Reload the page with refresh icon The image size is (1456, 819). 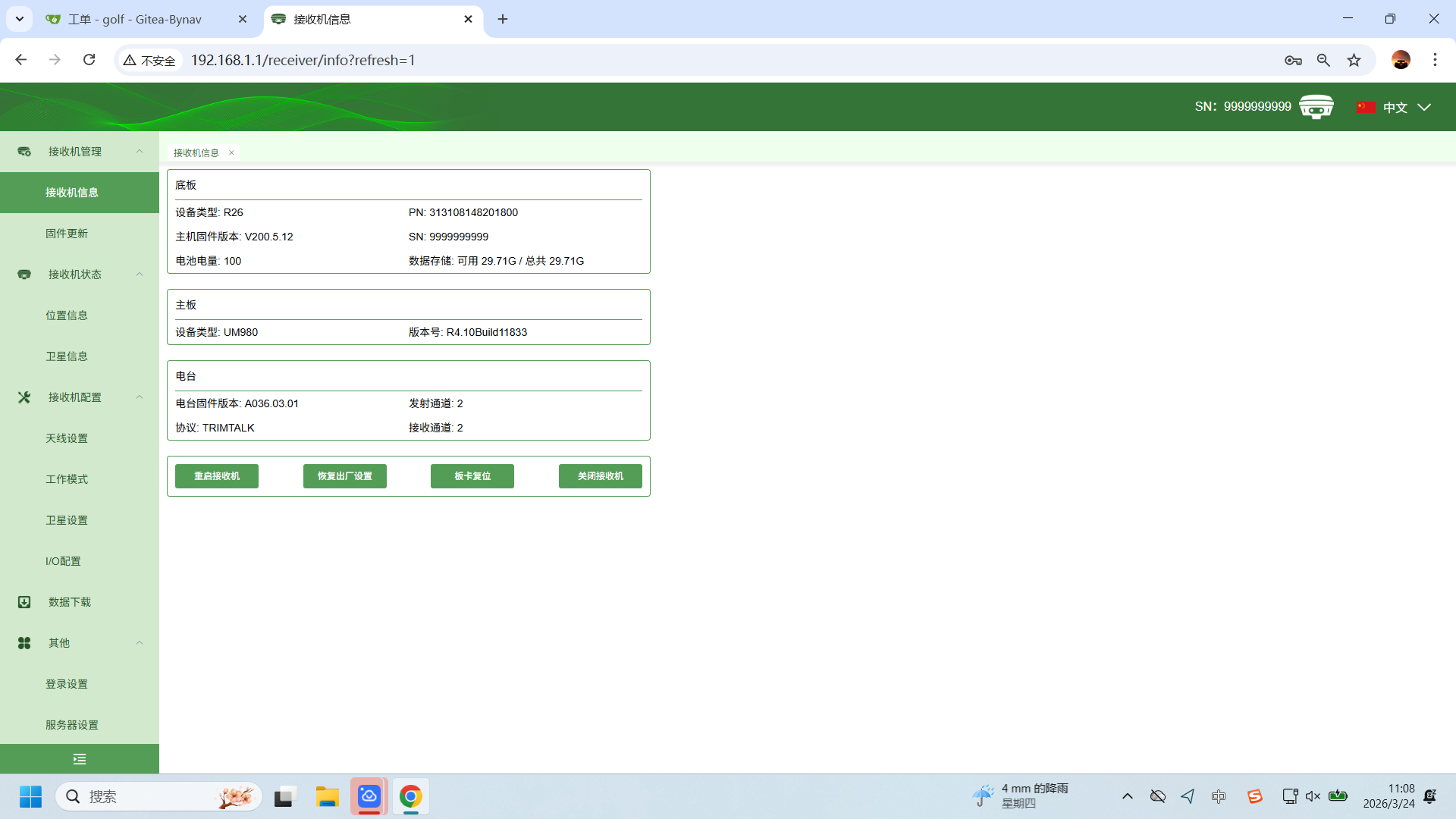89,60
